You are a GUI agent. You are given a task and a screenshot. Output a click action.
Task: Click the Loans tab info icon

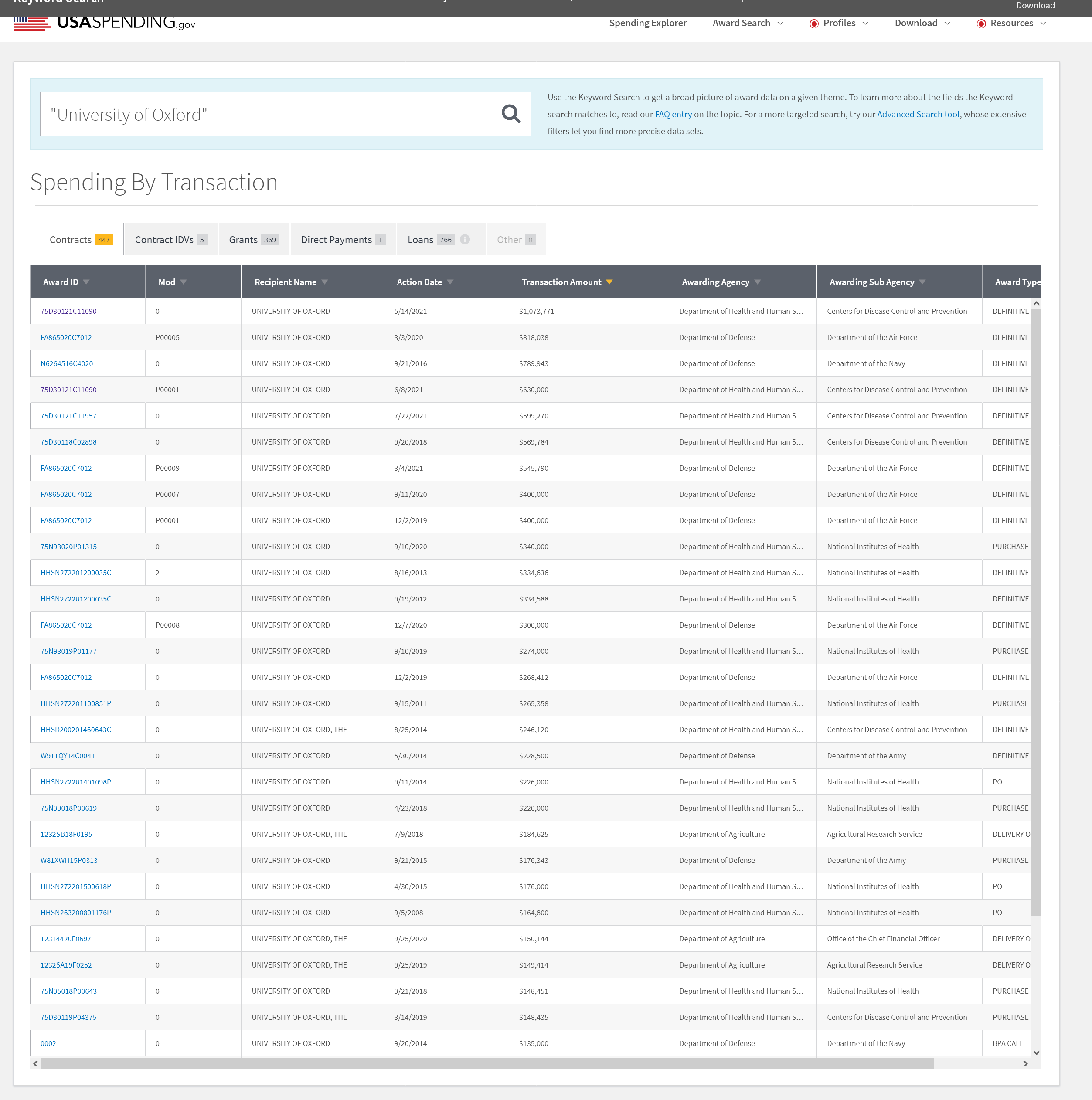(x=465, y=240)
